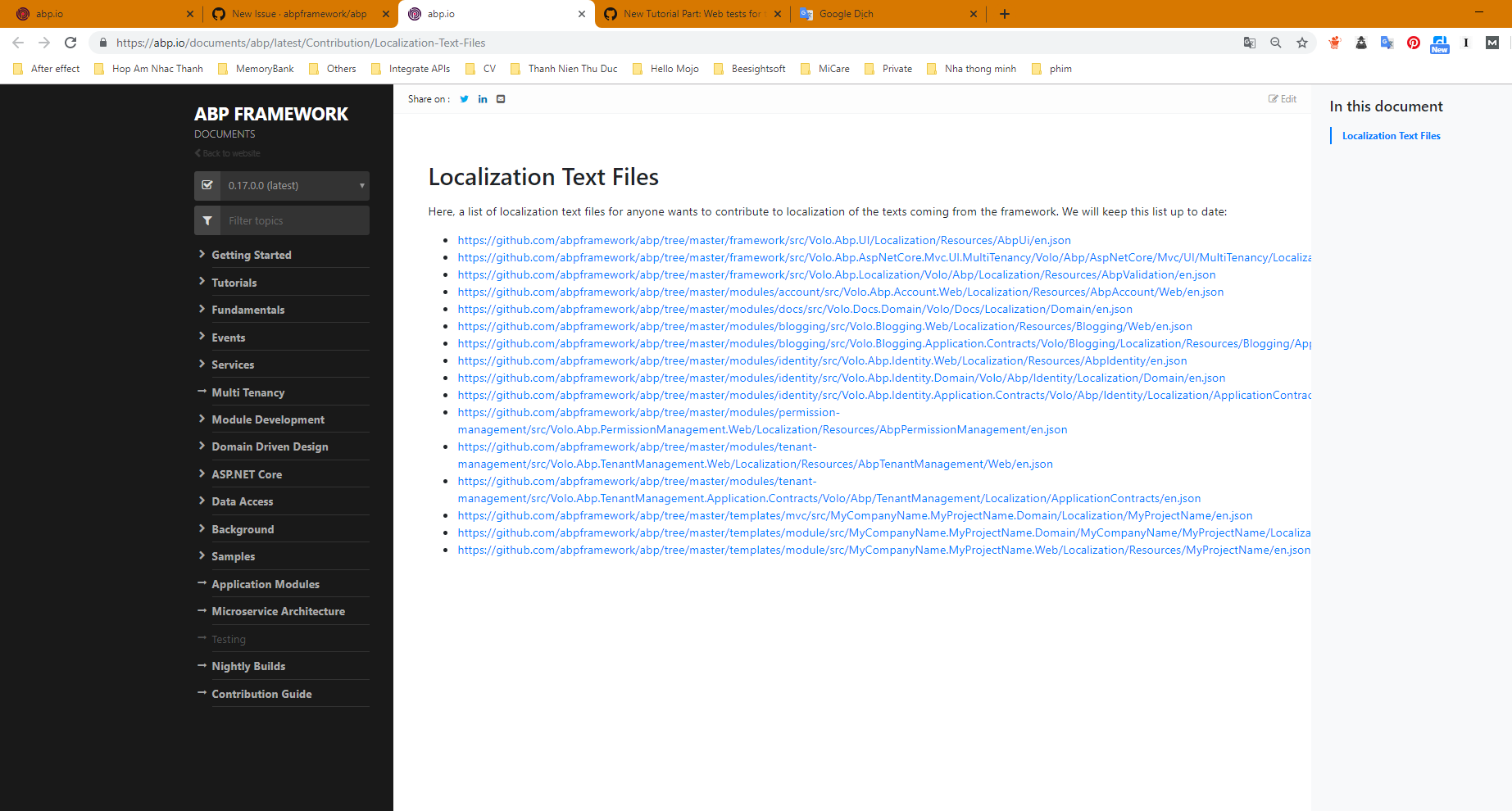The height and width of the screenshot is (811, 1512).
Task: Share the page on Twitter
Action: (x=464, y=99)
